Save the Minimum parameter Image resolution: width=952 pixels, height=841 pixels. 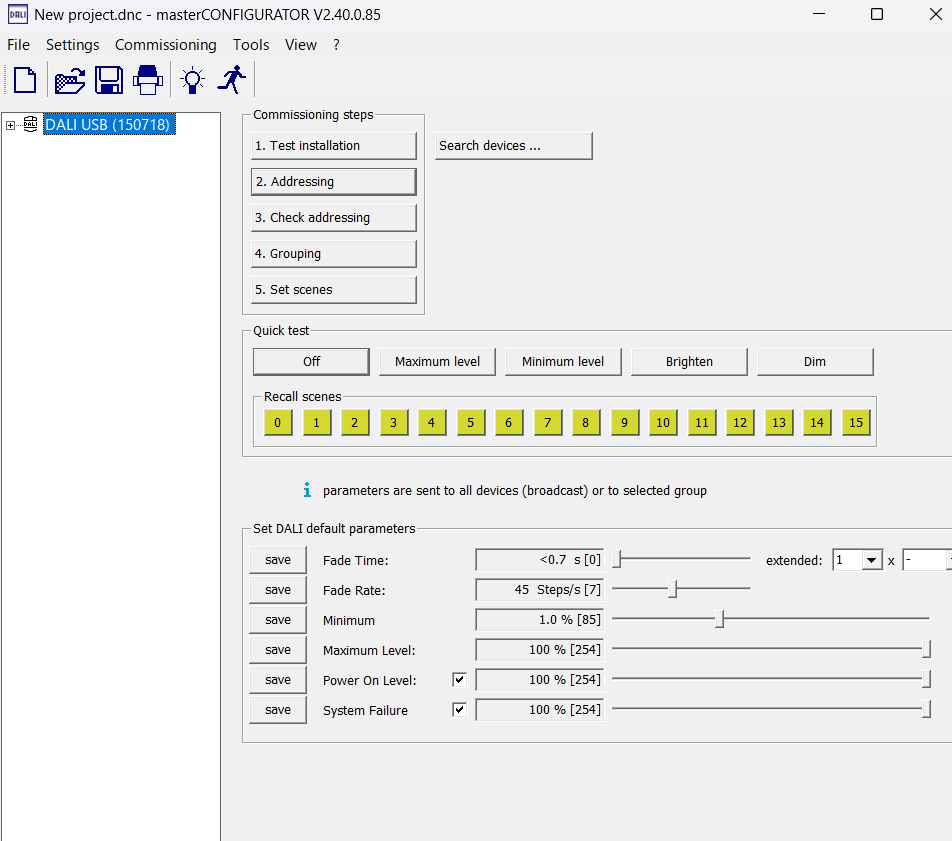click(278, 620)
